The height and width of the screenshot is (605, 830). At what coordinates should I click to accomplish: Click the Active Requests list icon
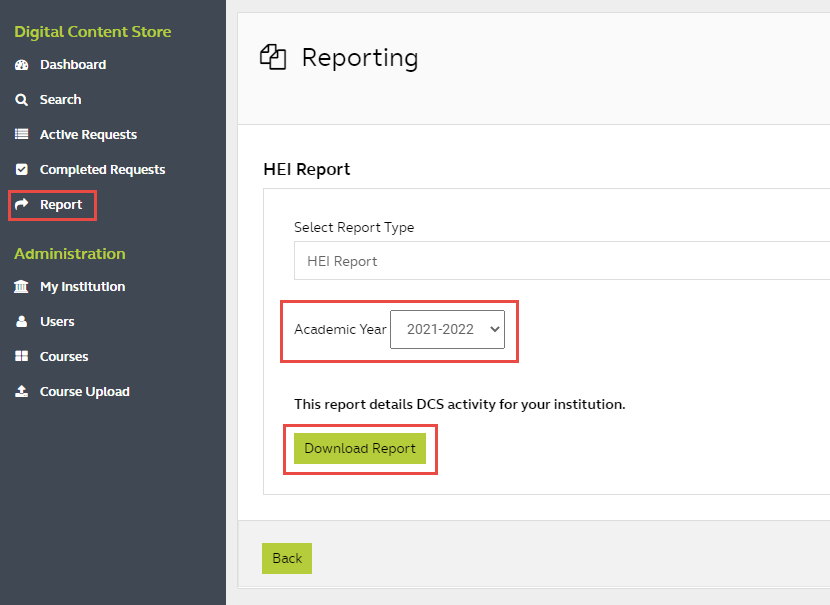(21, 135)
